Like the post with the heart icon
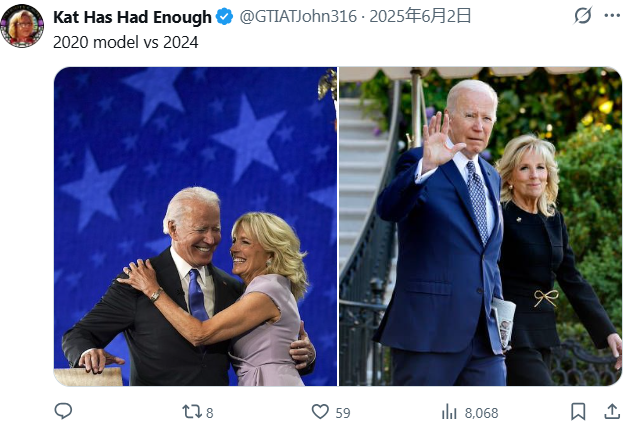Image resolution: width=637 pixels, height=424 pixels. coord(320,411)
